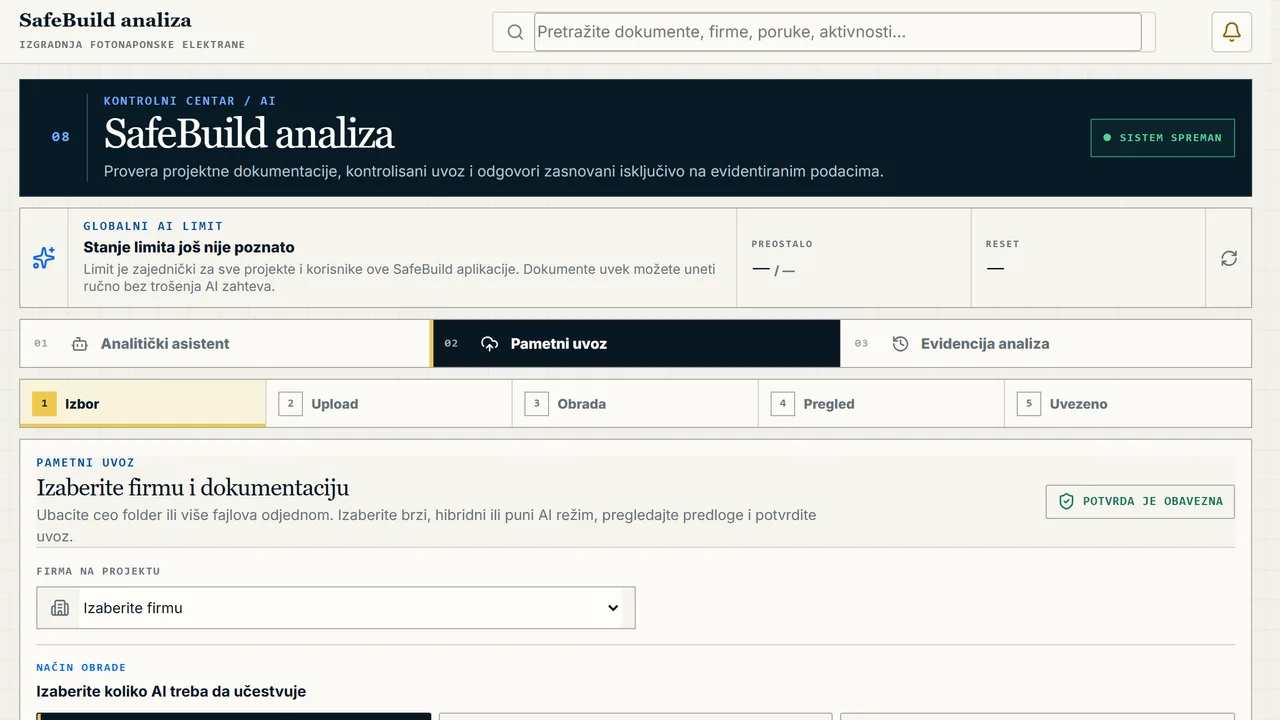Screen dimensions: 1280x720
Task: Click the notification bell icon
Action: [1231, 32]
